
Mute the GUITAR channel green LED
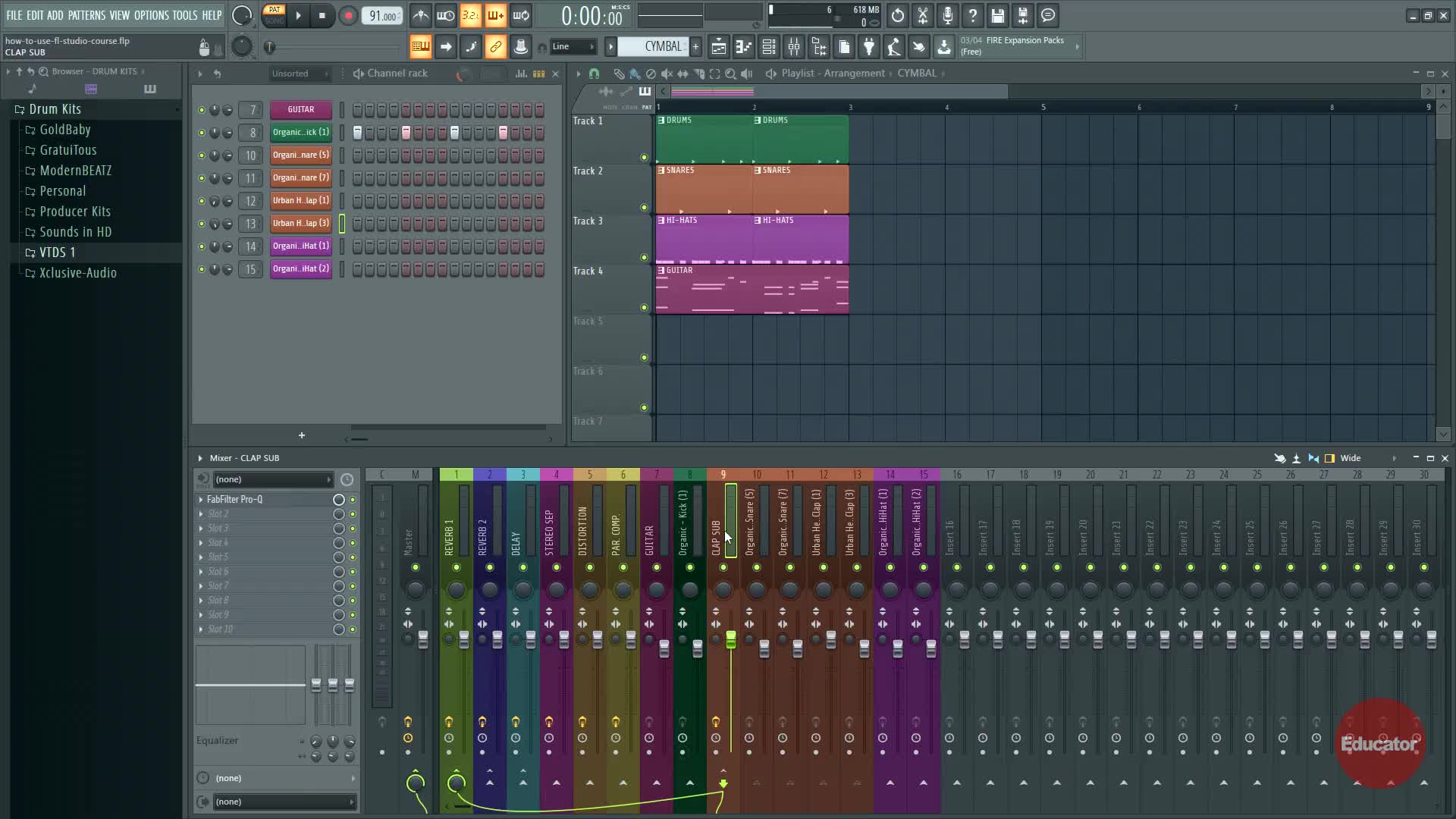tap(202, 110)
